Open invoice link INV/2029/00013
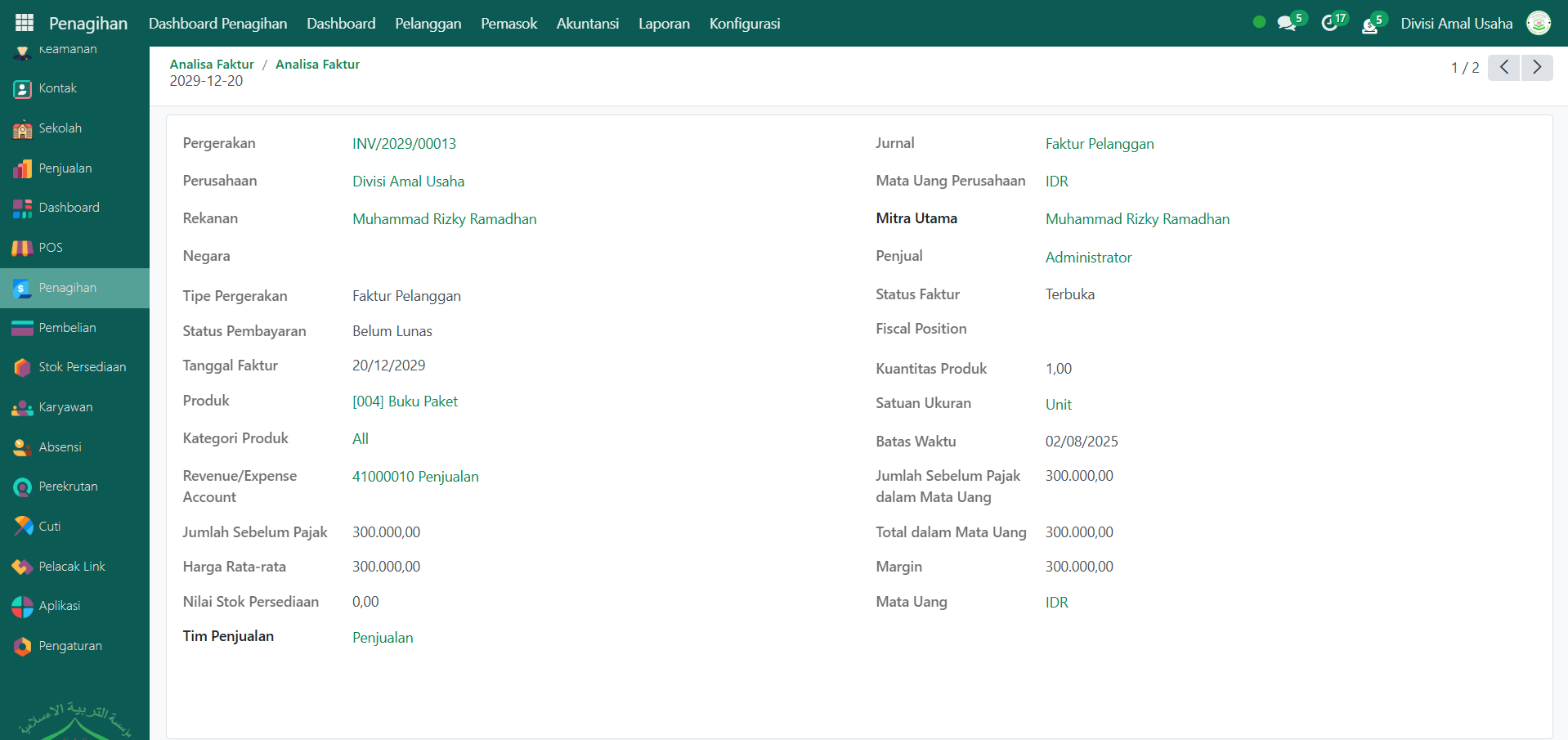The width and height of the screenshot is (1568, 740). coord(404,144)
